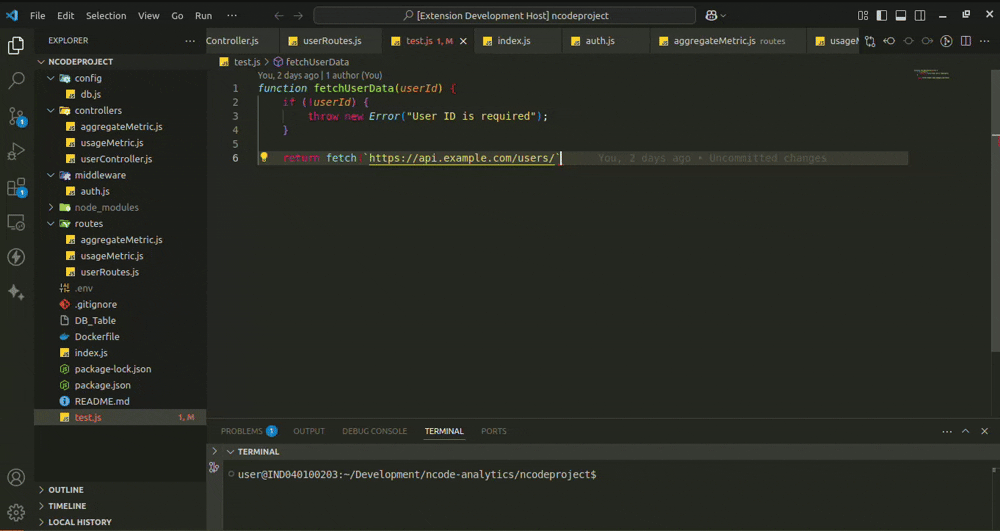Click the circled git graph icon in editor toolbar
1000x531 pixels.
click(946, 41)
